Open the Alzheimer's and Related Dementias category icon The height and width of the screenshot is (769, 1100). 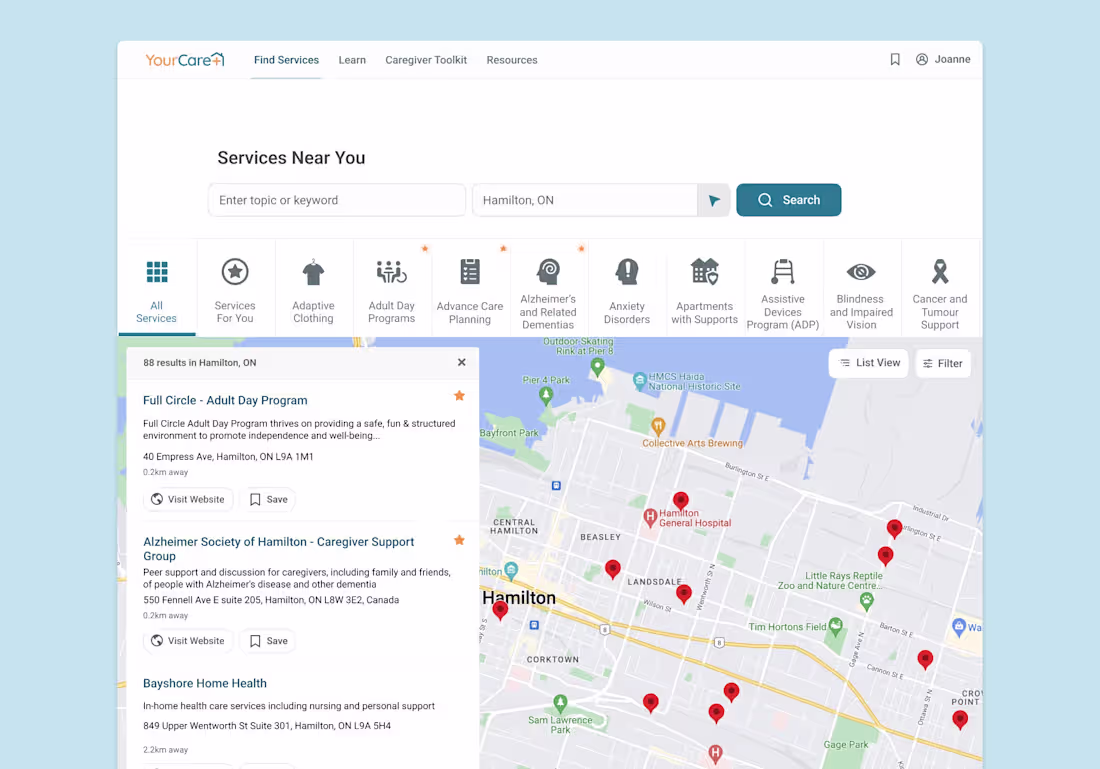[x=548, y=271]
